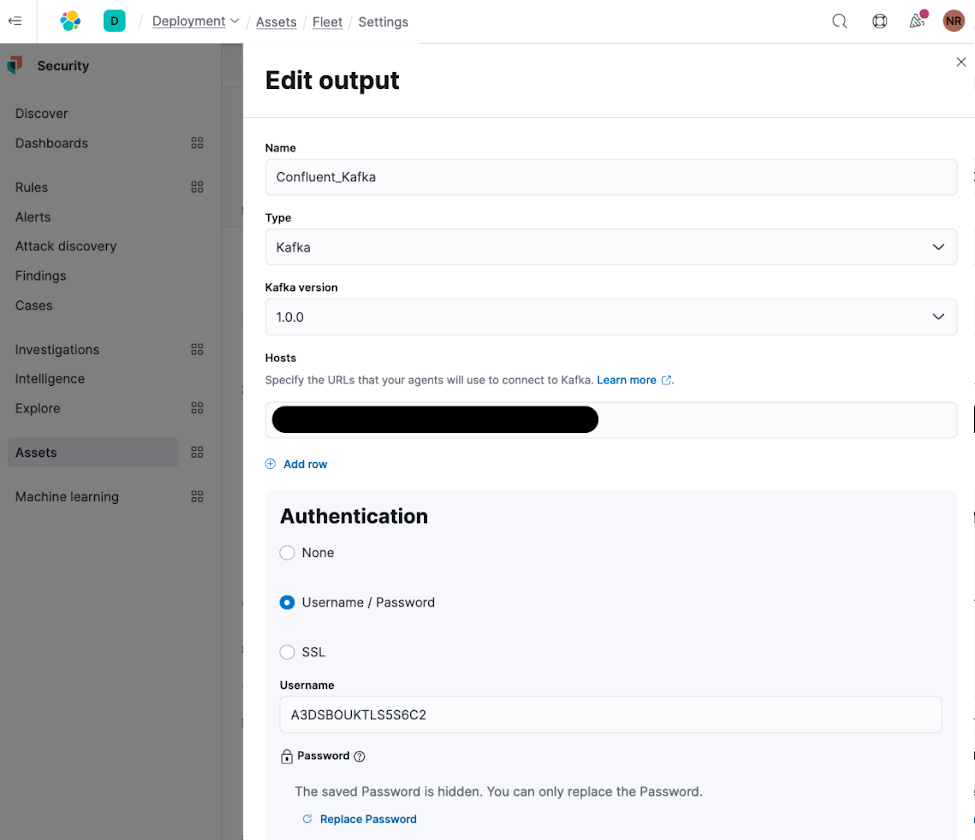975x840 pixels.
Task: Open the Kafka version 1.0.0 dropdown
Action: (x=611, y=317)
